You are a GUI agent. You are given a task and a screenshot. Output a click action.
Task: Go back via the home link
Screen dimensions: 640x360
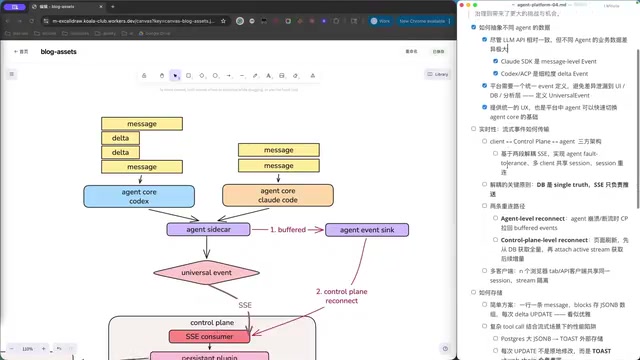[x=21, y=51]
